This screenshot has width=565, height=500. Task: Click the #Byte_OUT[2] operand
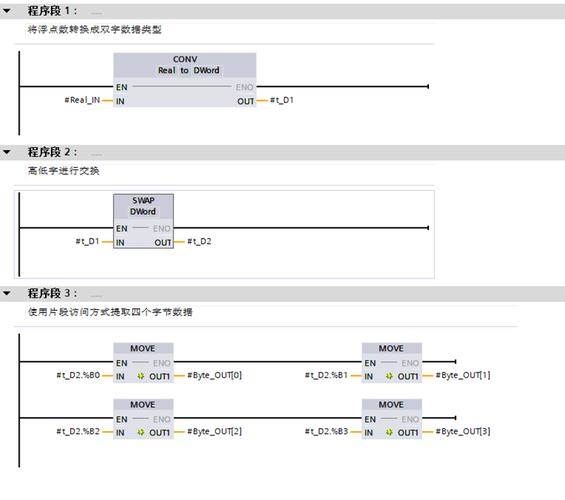click(x=214, y=432)
